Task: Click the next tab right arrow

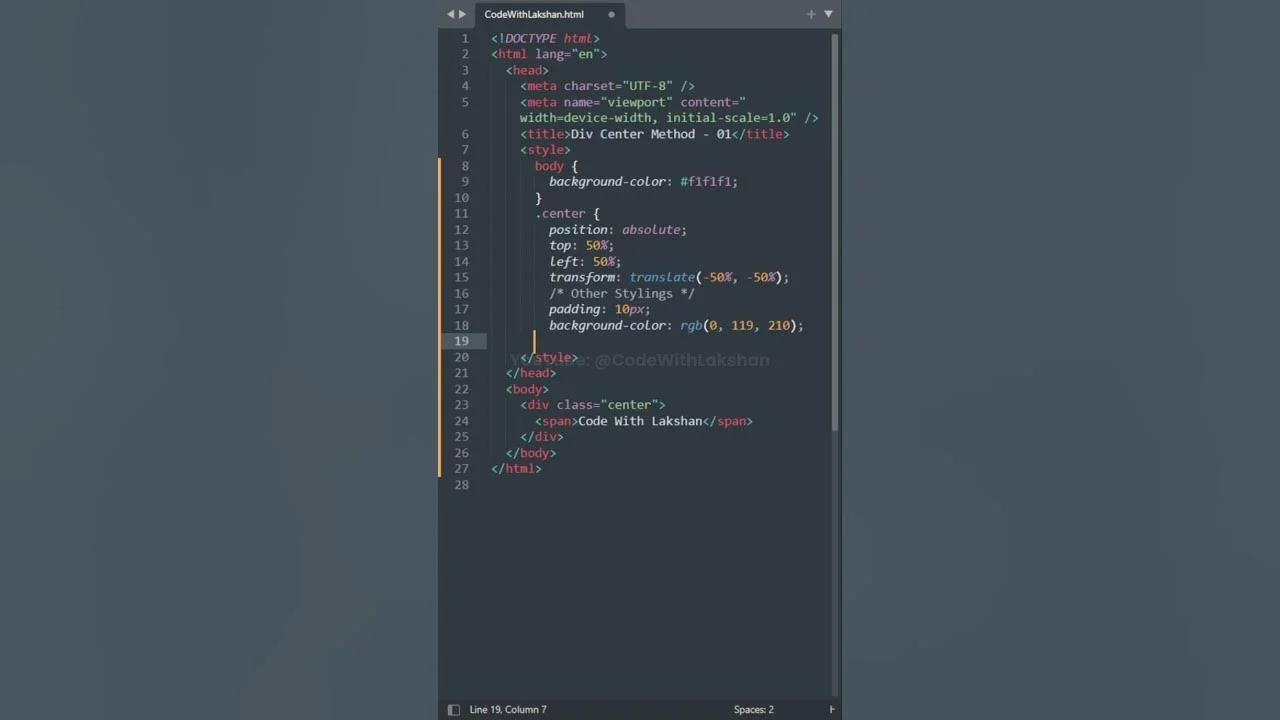Action: pyautogui.click(x=462, y=14)
